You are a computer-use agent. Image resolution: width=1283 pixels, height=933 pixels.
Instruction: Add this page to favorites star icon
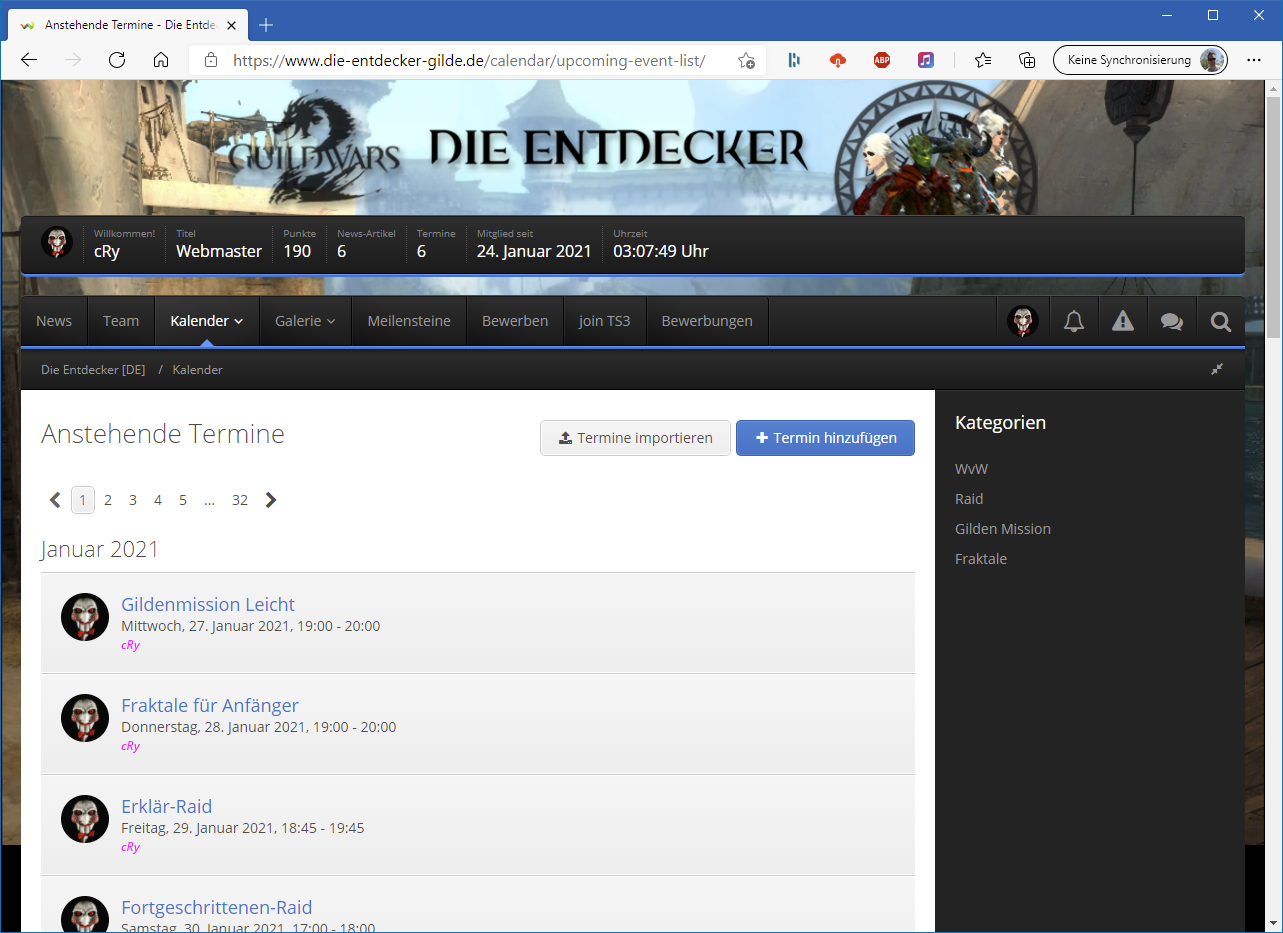(x=746, y=60)
